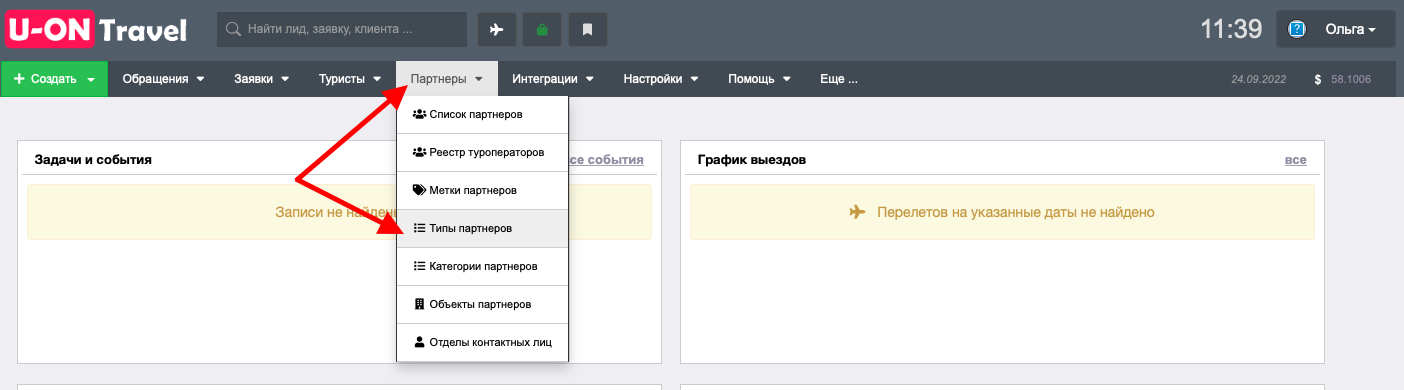This screenshot has height=390, width=1404.
Task: Select Объекты партнеров menu item
Action: (x=483, y=304)
